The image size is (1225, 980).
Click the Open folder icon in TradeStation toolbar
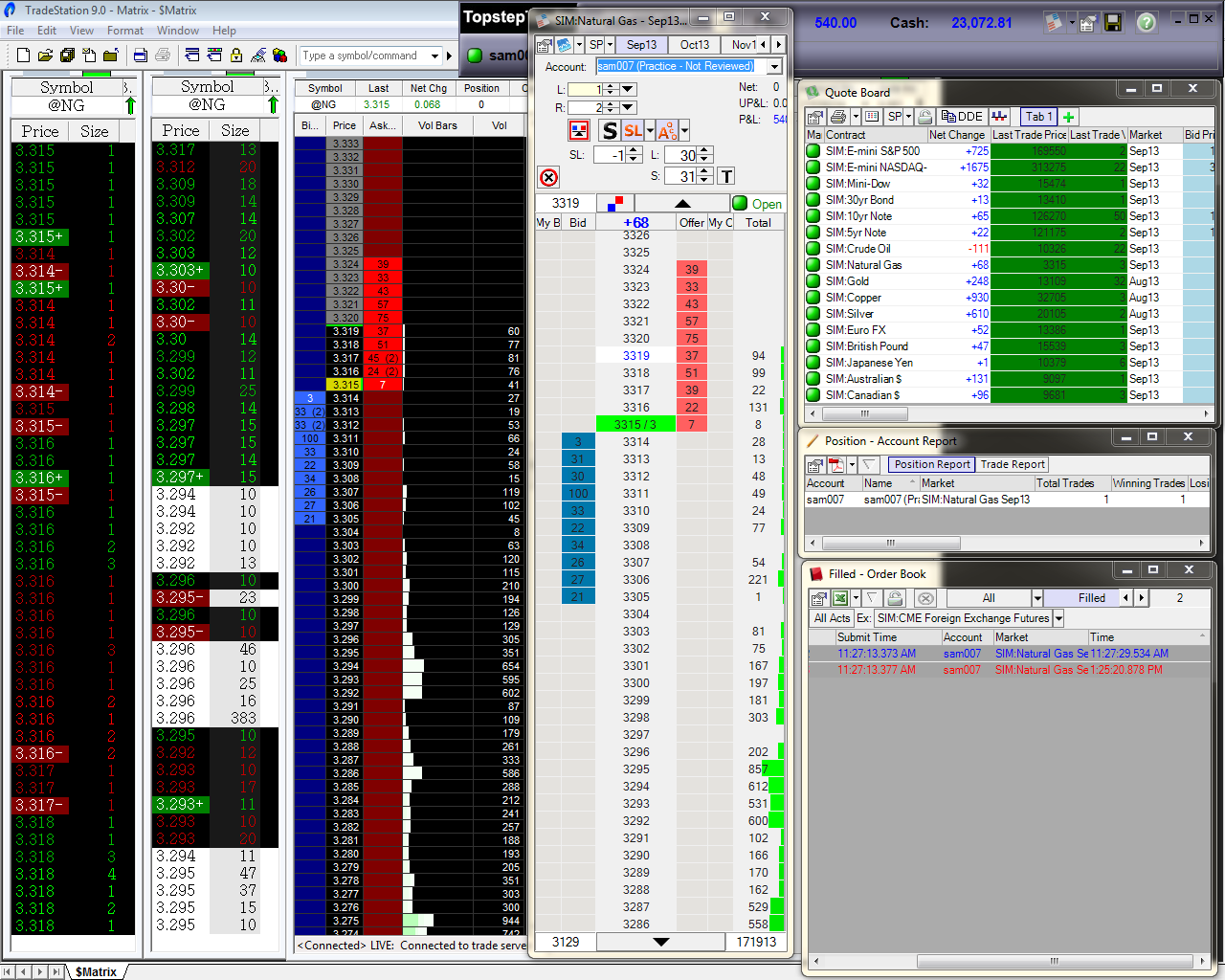[44, 56]
